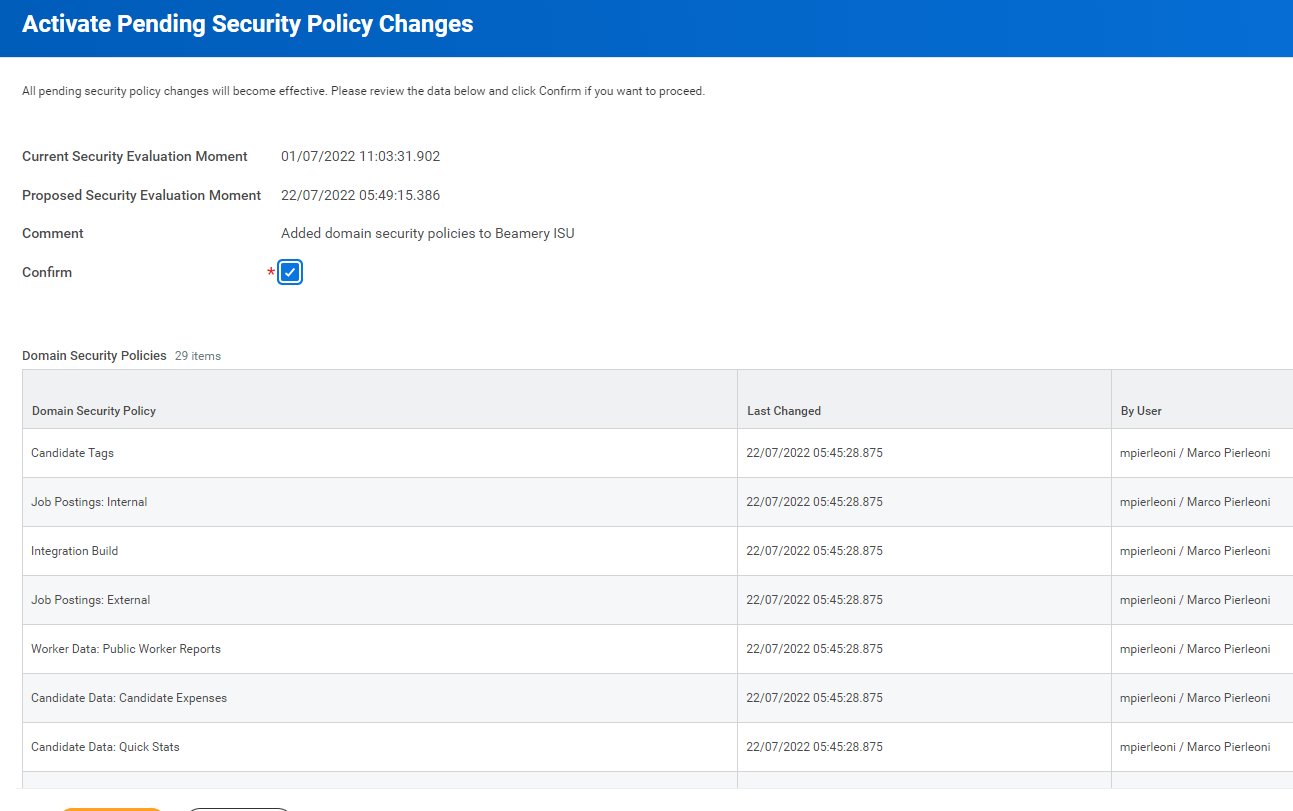Image resolution: width=1293 pixels, height=811 pixels.
Task: Open the Integration Build policy entry
Action: pos(75,551)
